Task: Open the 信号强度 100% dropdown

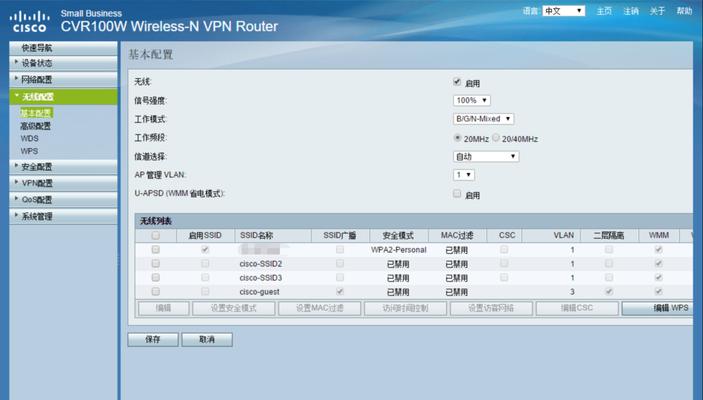Action: point(472,100)
